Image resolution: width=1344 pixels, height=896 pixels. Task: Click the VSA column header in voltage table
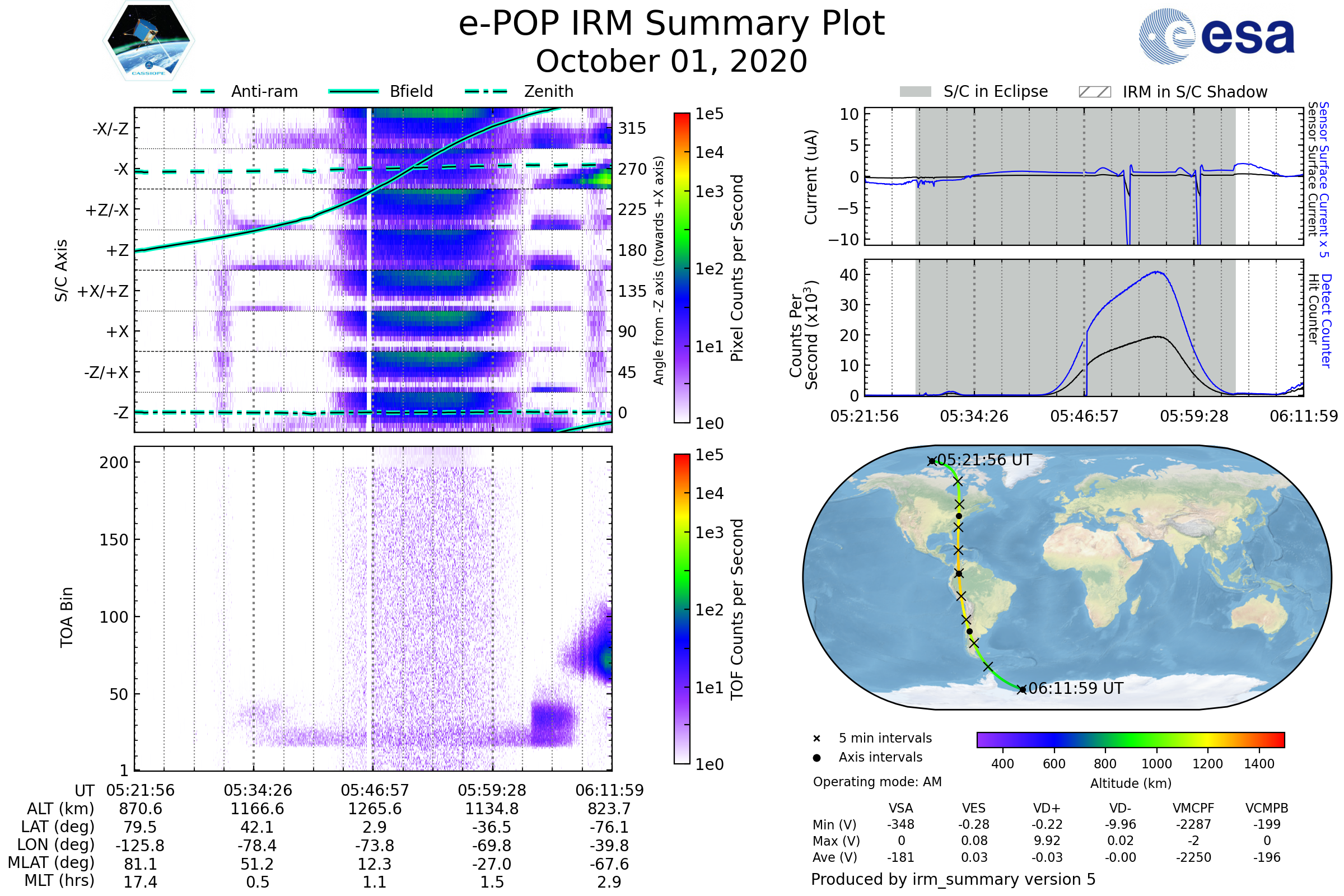[900, 808]
